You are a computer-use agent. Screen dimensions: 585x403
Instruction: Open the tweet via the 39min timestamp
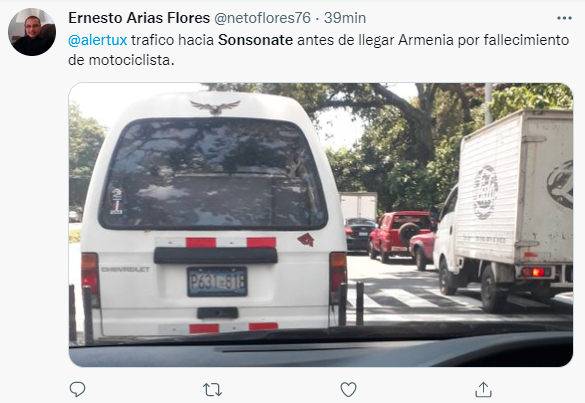click(x=345, y=18)
